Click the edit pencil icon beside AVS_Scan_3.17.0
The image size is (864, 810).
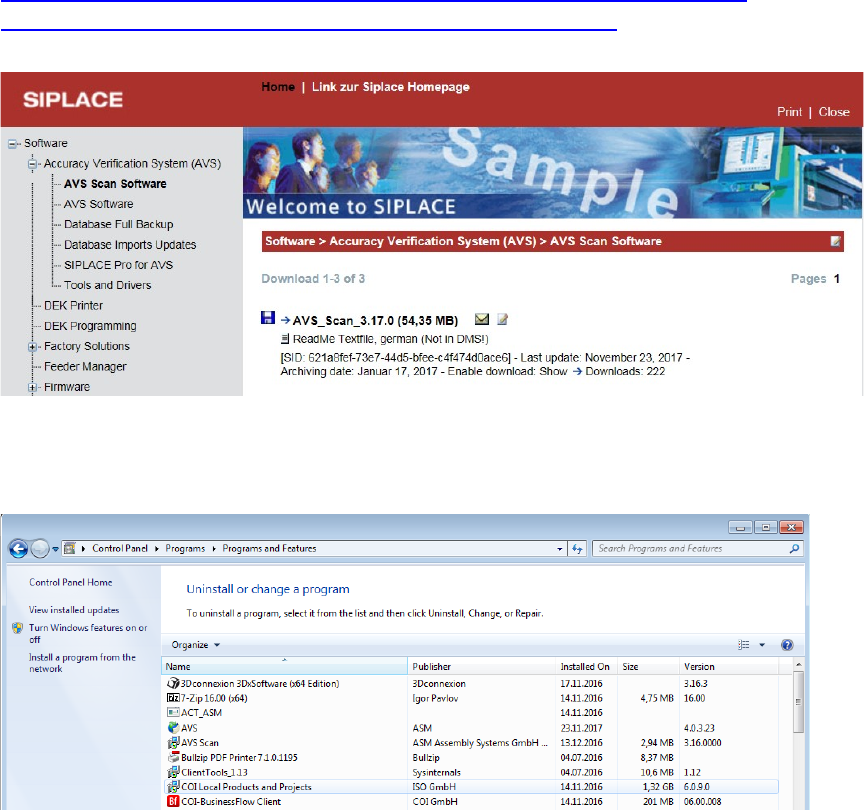coord(503,319)
